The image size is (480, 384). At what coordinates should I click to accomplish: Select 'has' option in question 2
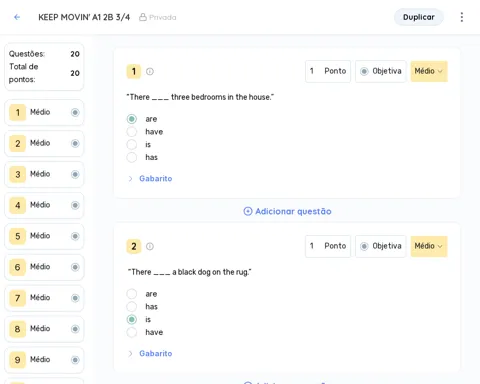[132, 307]
